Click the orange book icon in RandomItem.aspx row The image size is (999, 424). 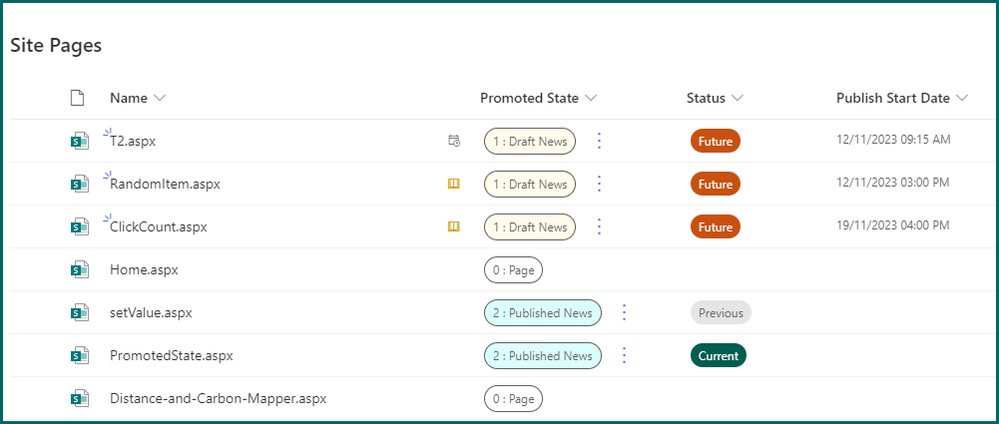(x=453, y=184)
